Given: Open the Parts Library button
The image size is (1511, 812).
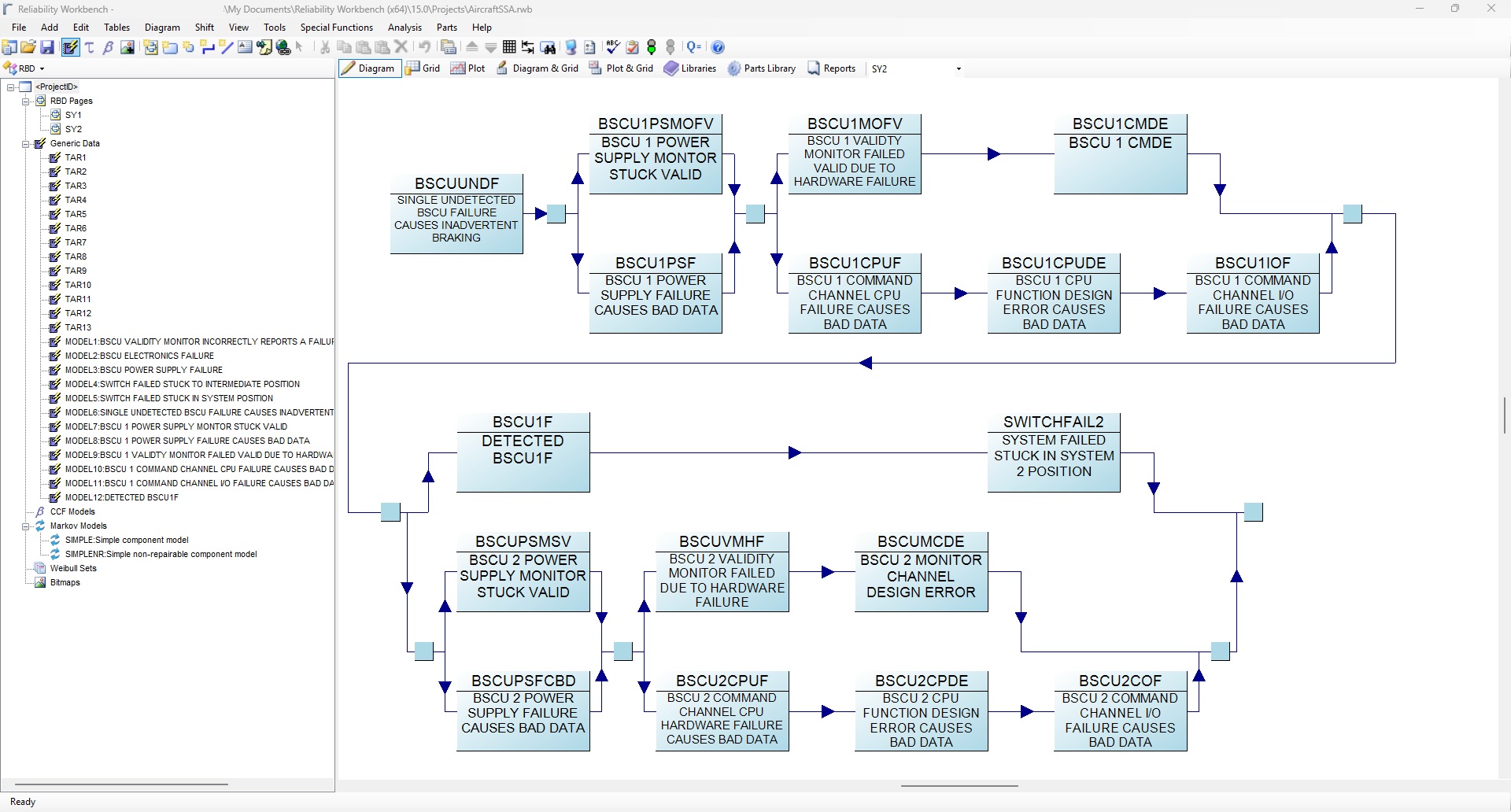Looking at the screenshot, I should [761, 68].
